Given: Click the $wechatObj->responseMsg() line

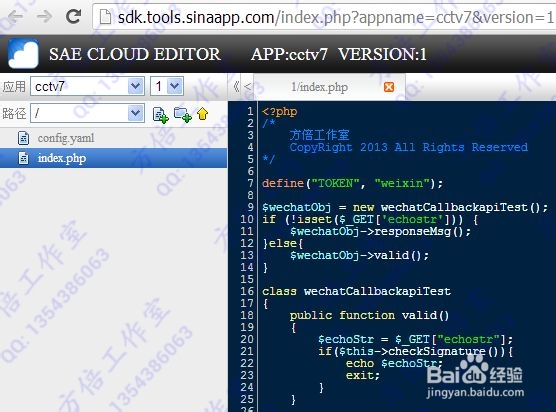Looking at the screenshot, I should tap(380, 231).
